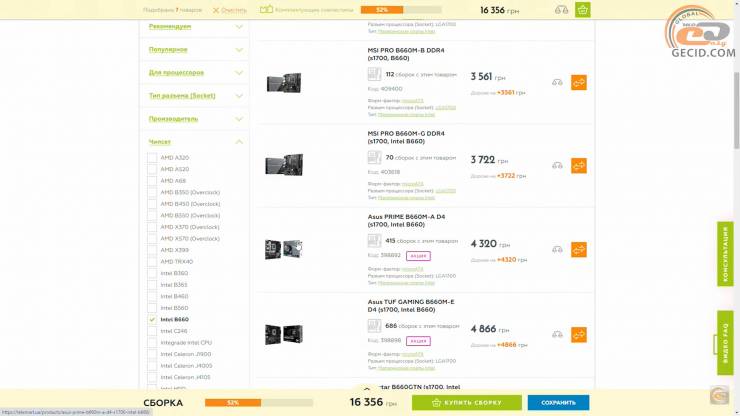This screenshot has height=416, width=740.
Task: Add MSI PRO B660M-B DDR4 to comparison
Action: 557,83
